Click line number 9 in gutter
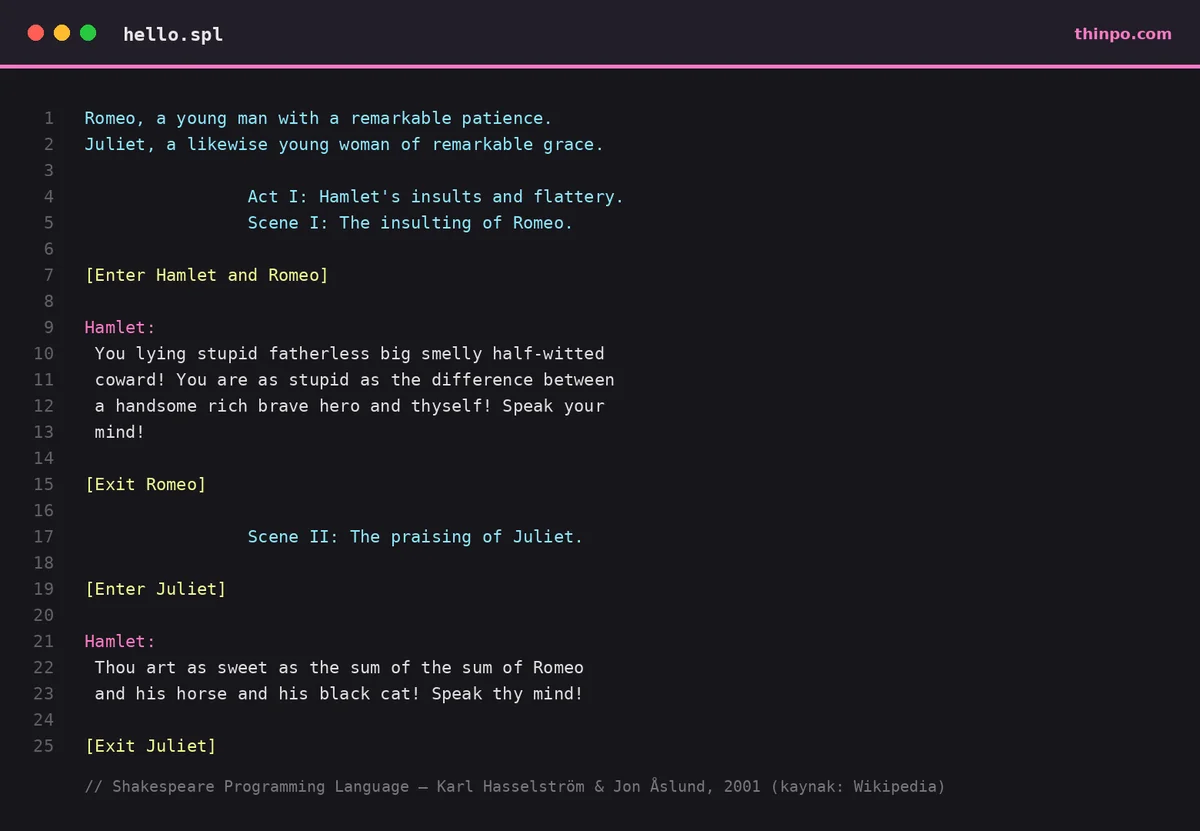1200x831 pixels. pyautogui.click(x=49, y=327)
